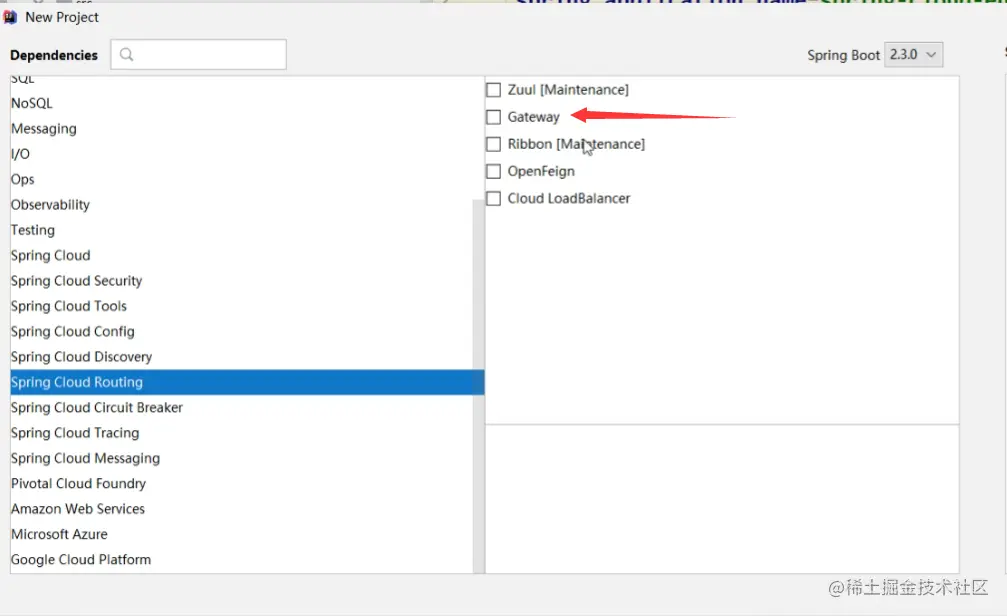Screen dimensions: 1007x616
Task: Enable the Zuul [Maintenance] checkbox
Action: 493,90
